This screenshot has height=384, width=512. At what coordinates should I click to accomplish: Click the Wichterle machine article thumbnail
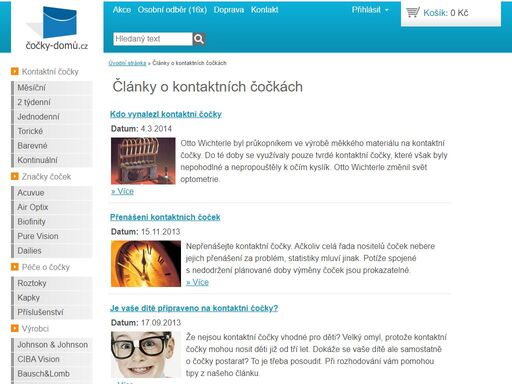pyautogui.click(x=143, y=161)
